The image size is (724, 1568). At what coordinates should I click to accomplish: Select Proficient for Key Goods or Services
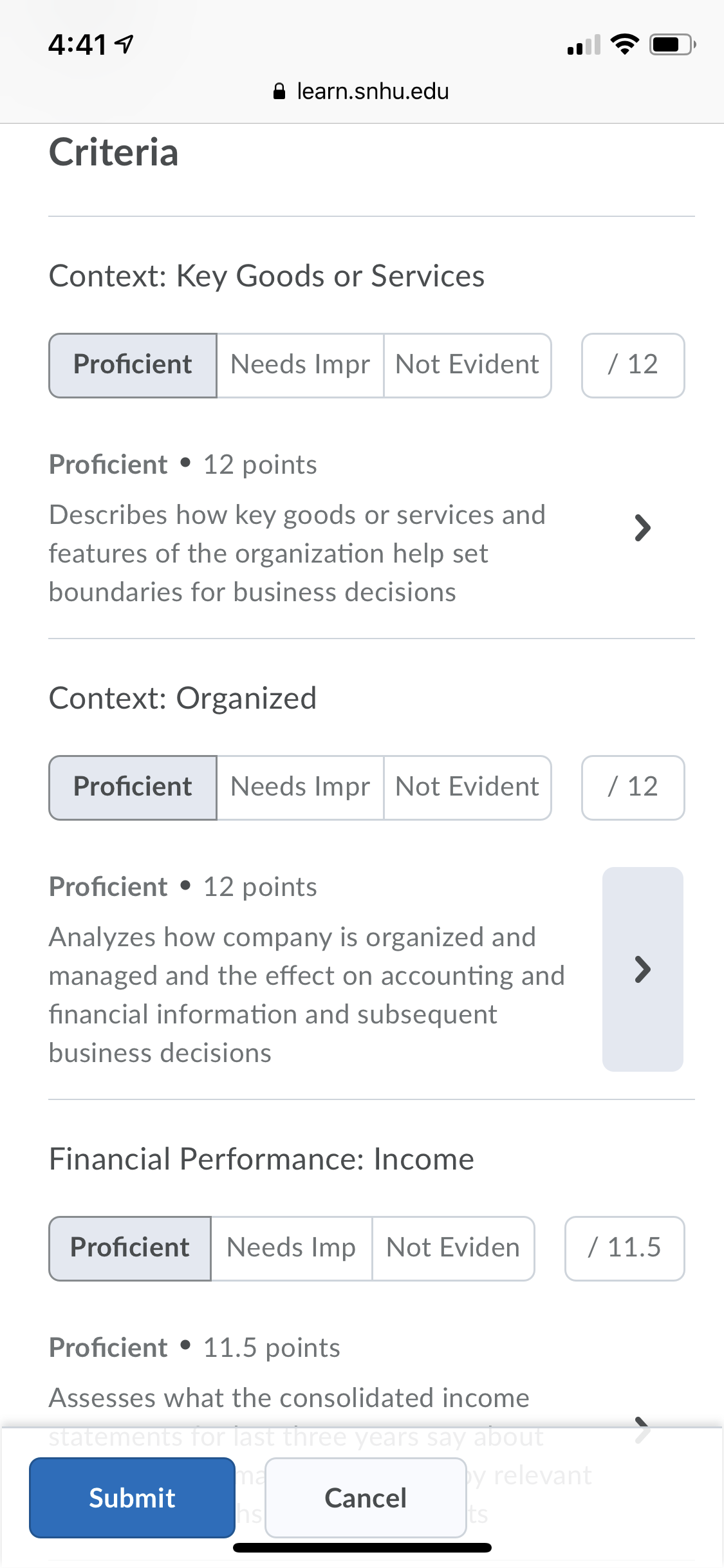(x=133, y=366)
